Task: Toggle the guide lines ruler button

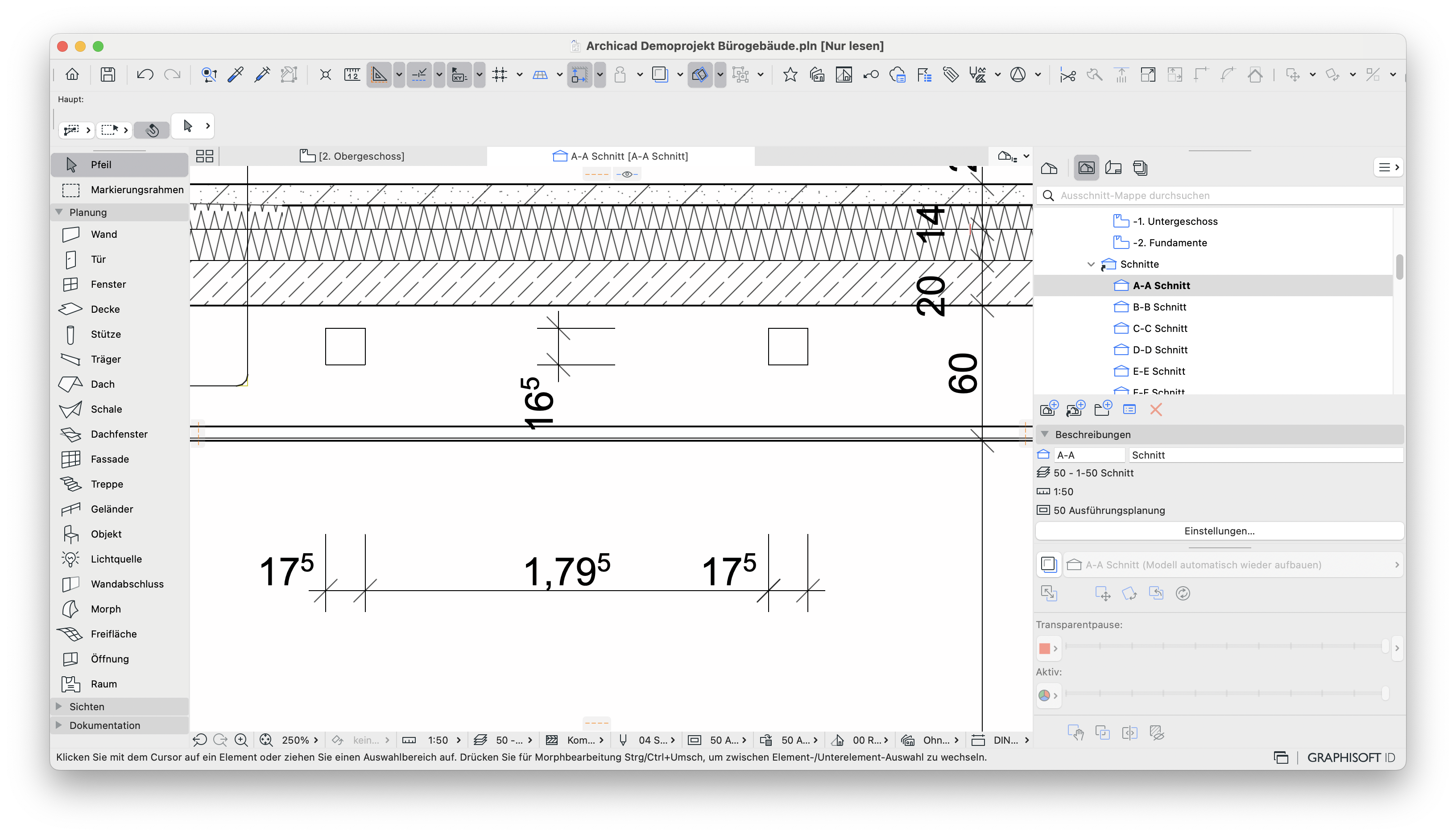Action: point(378,74)
